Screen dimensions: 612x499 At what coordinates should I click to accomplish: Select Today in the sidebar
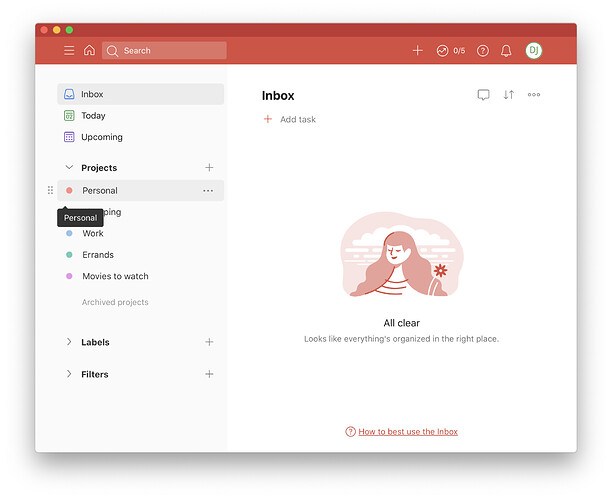(x=141, y=116)
